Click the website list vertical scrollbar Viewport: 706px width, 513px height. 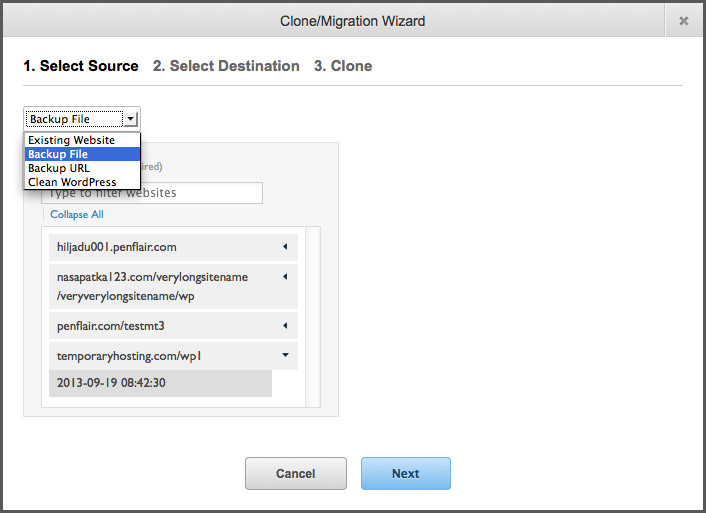[x=312, y=316]
